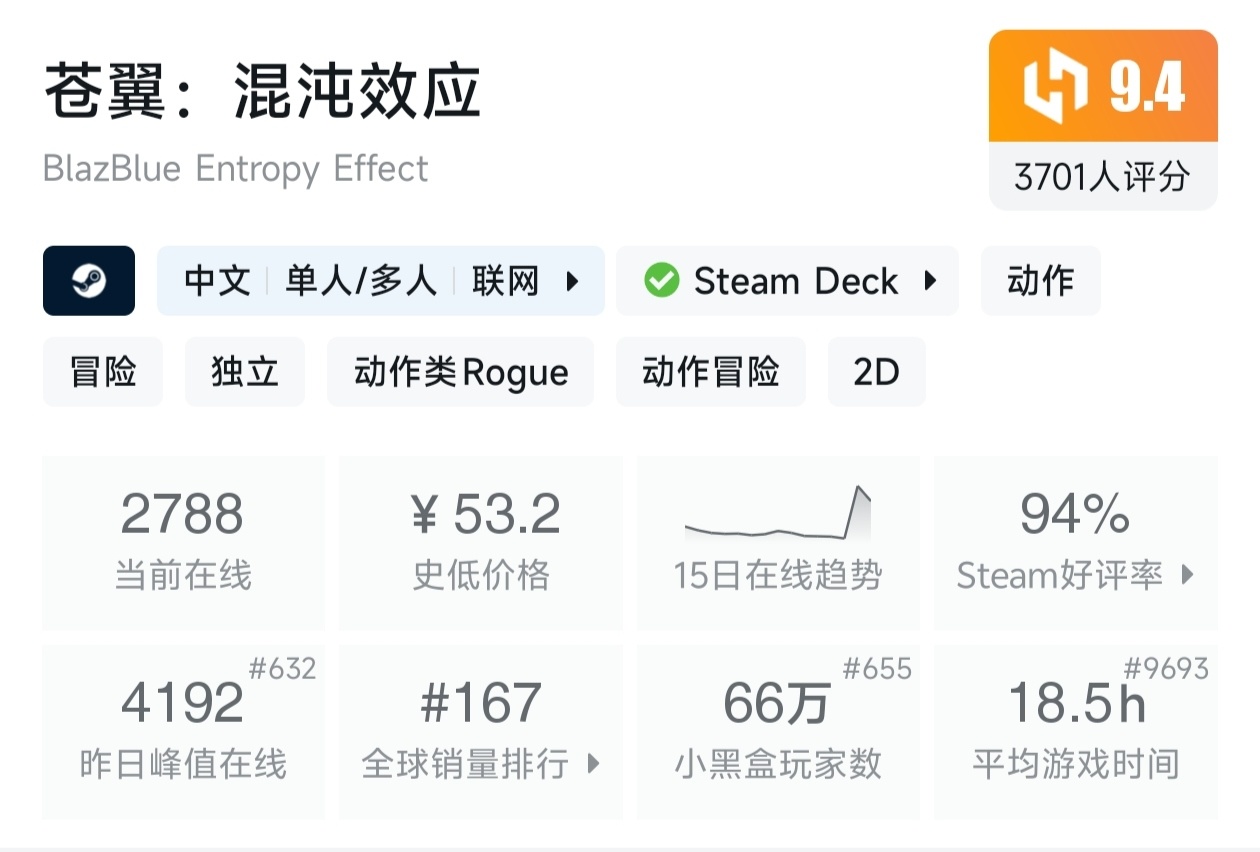Tap the 动作类Rogue tag

[x=460, y=372]
